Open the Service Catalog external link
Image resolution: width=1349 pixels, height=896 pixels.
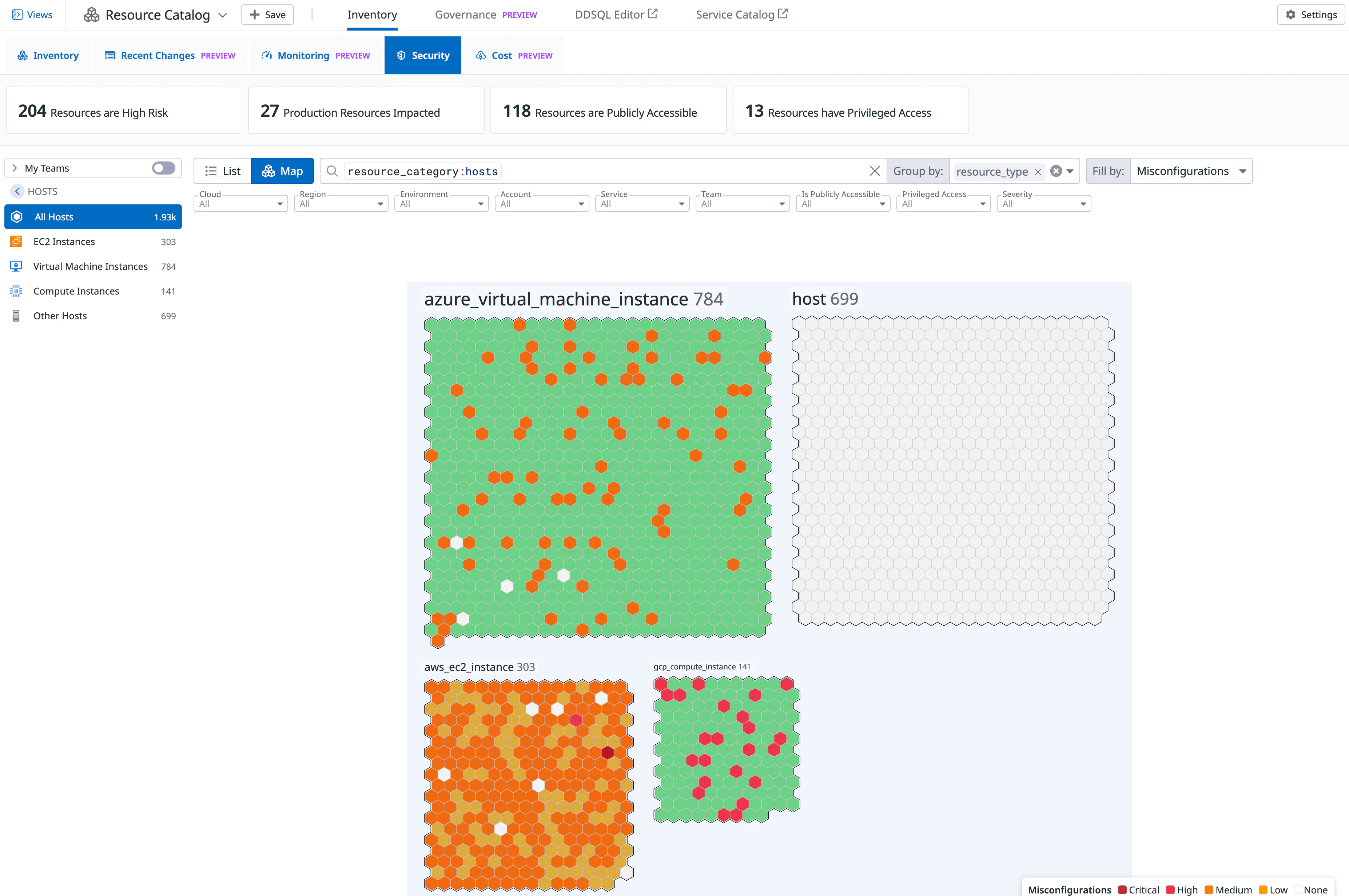741,15
